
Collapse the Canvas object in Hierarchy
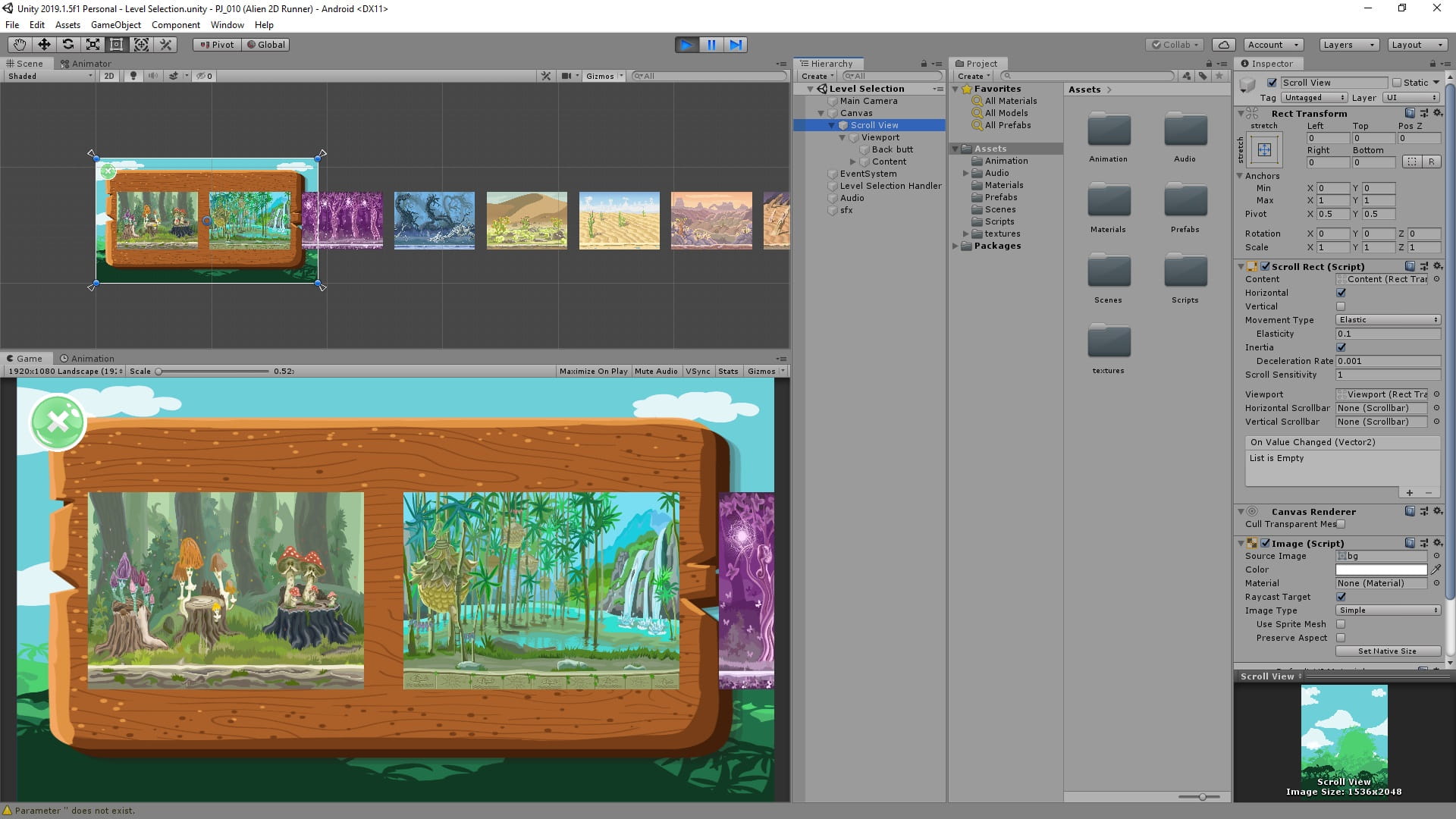click(x=821, y=113)
